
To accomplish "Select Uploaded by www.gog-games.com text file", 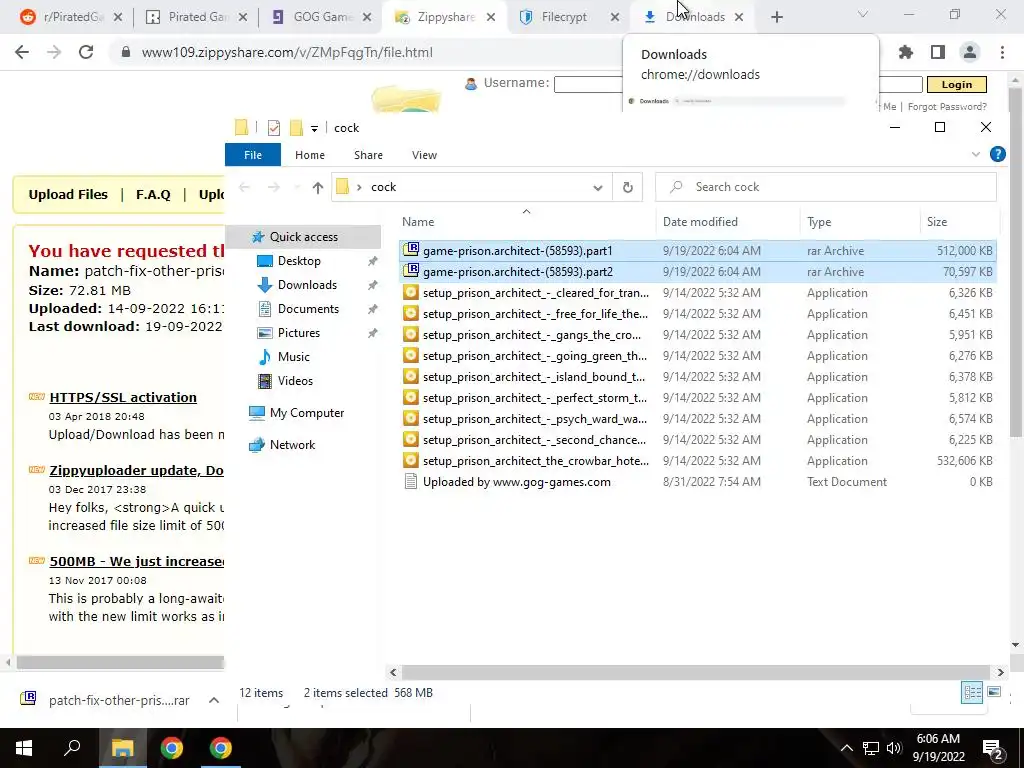I will 697,482.
